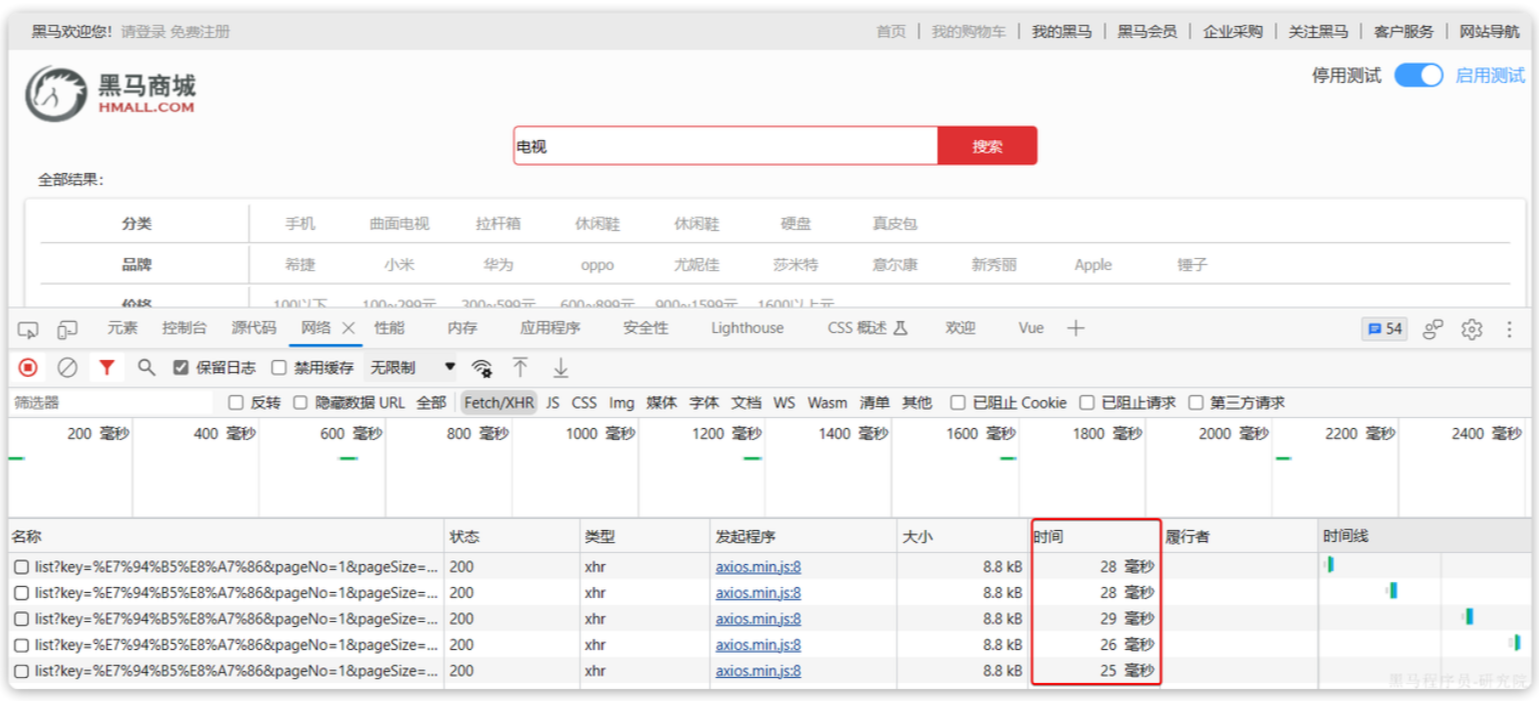Switch the 启用测试 toggle
Screen dimensions: 1539x701
1418,76
